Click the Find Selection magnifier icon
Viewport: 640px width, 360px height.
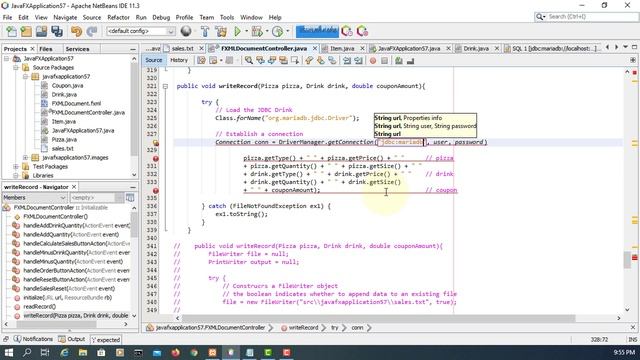[249, 61]
